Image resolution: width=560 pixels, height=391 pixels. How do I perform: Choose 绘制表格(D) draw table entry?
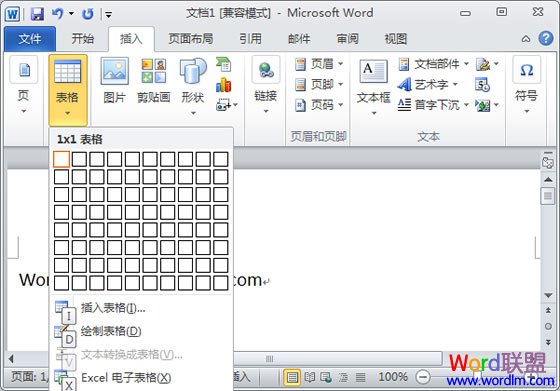point(141,331)
